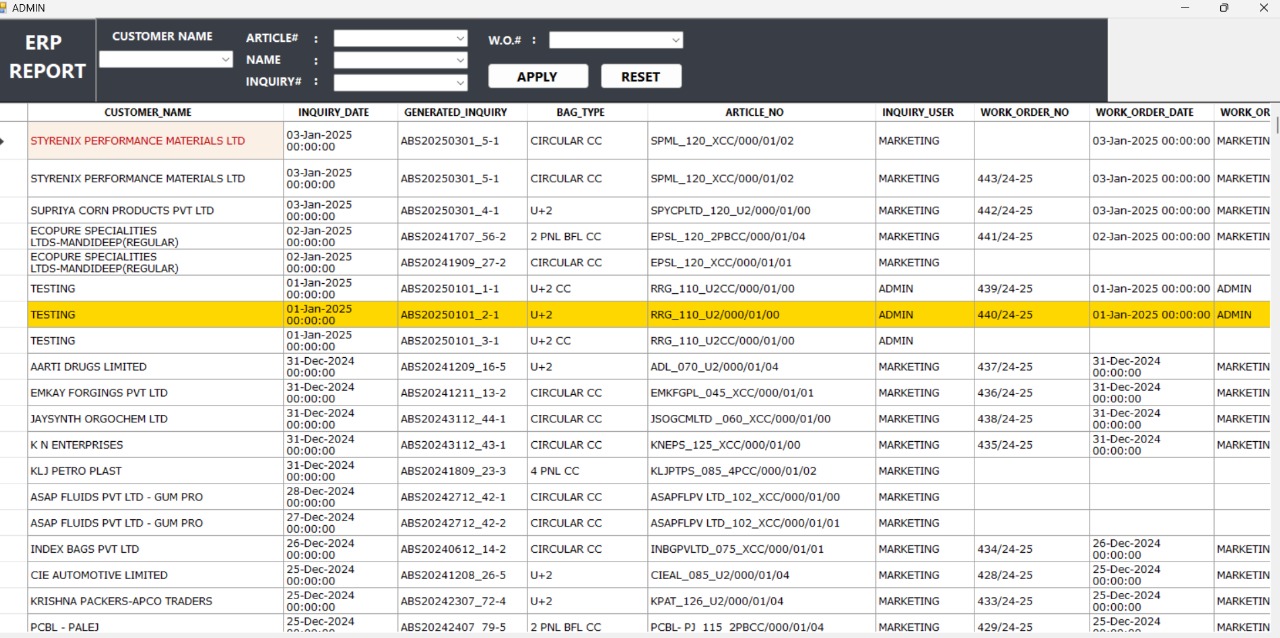
Task: Click inquiry ABS20242712_42-1 cell
Action: click(x=462, y=497)
